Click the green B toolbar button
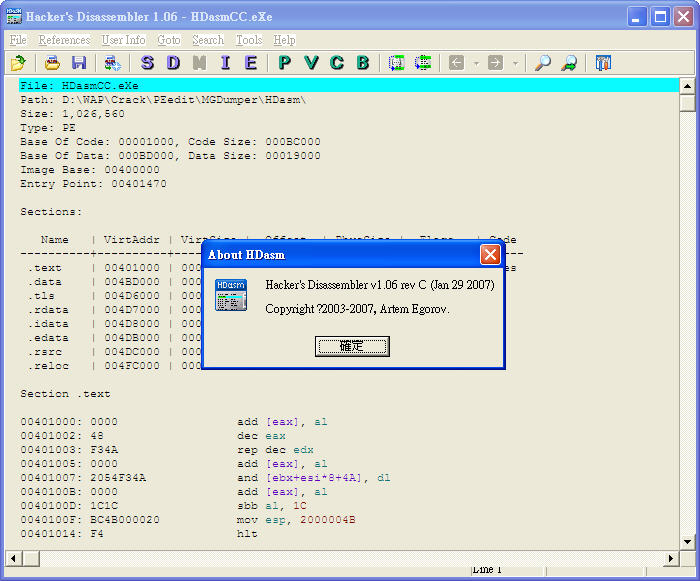Viewport: 700px width, 581px height. click(363, 63)
